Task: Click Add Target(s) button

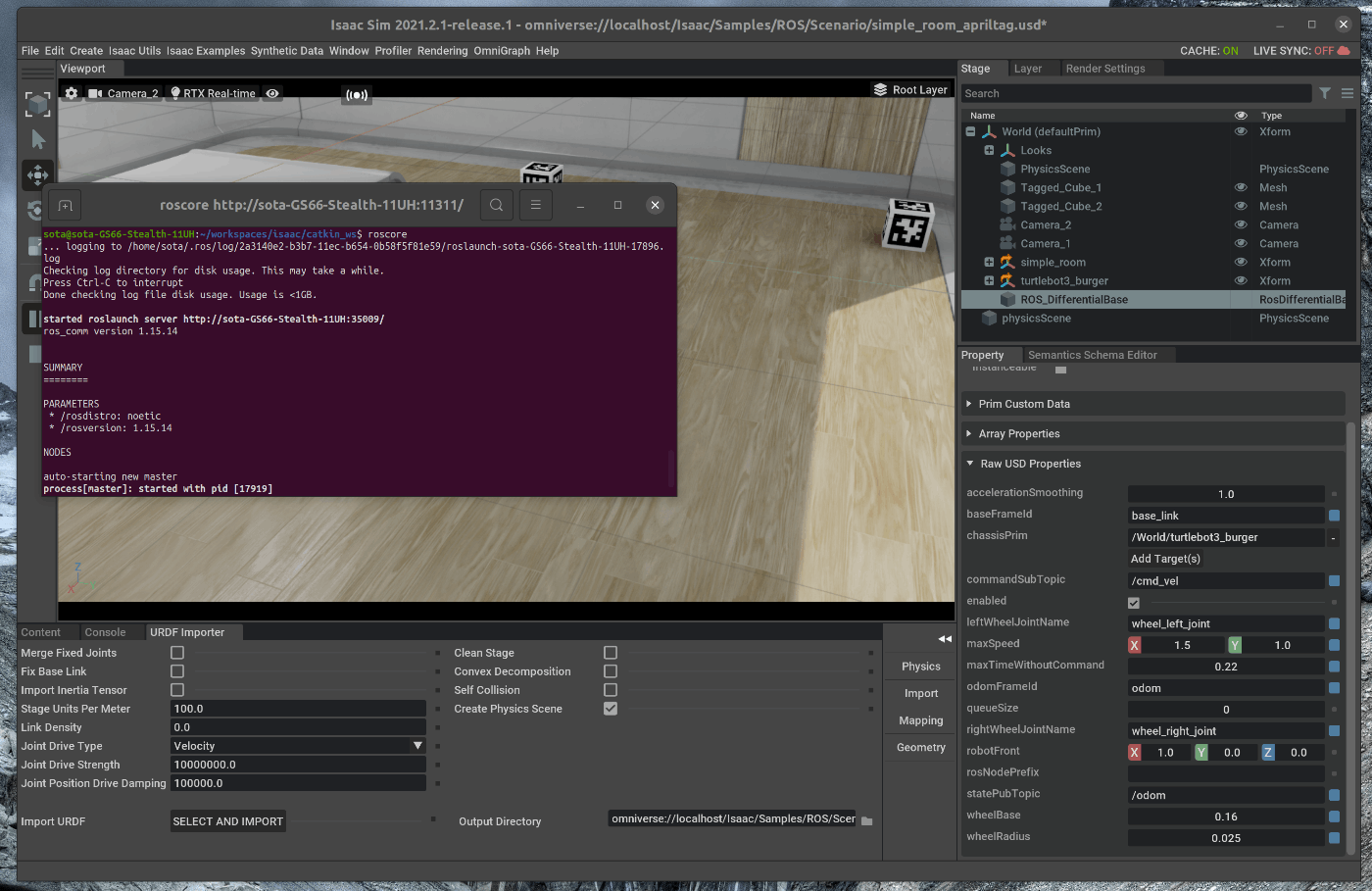Action: [1165, 559]
